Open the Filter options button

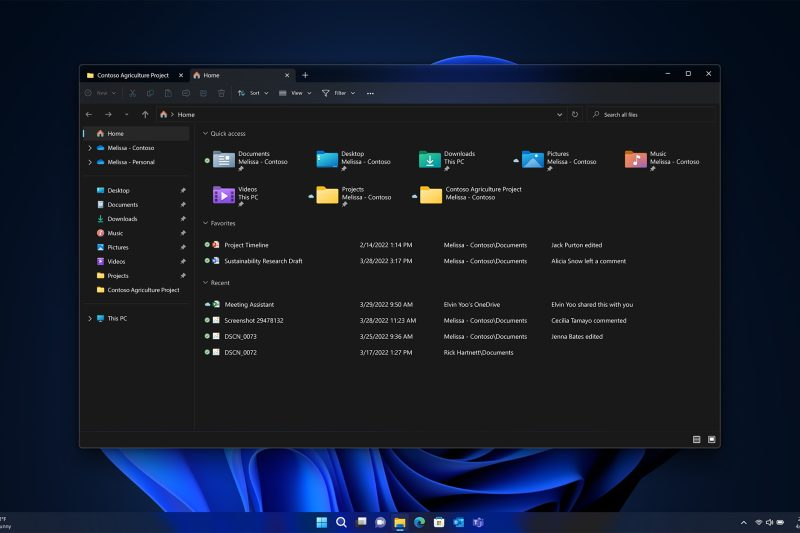(338, 93)
